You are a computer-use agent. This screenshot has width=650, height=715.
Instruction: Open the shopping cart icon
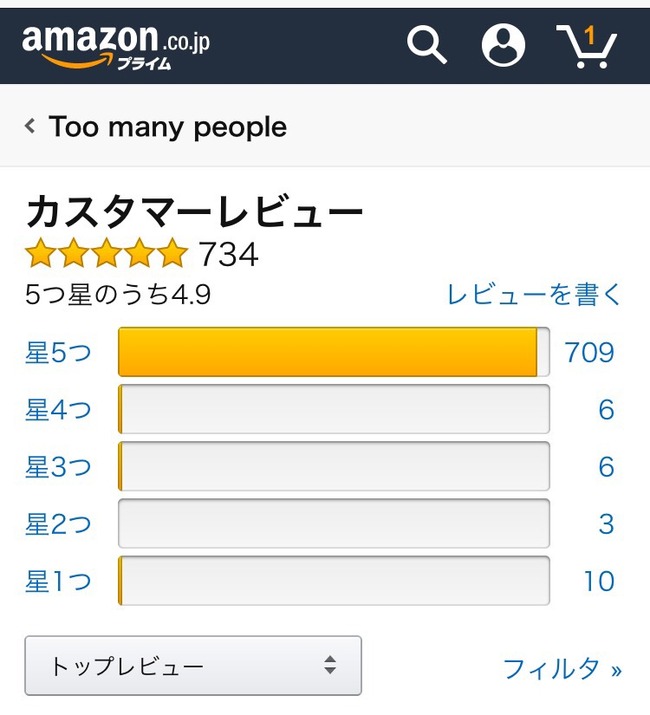pos(586,45)
